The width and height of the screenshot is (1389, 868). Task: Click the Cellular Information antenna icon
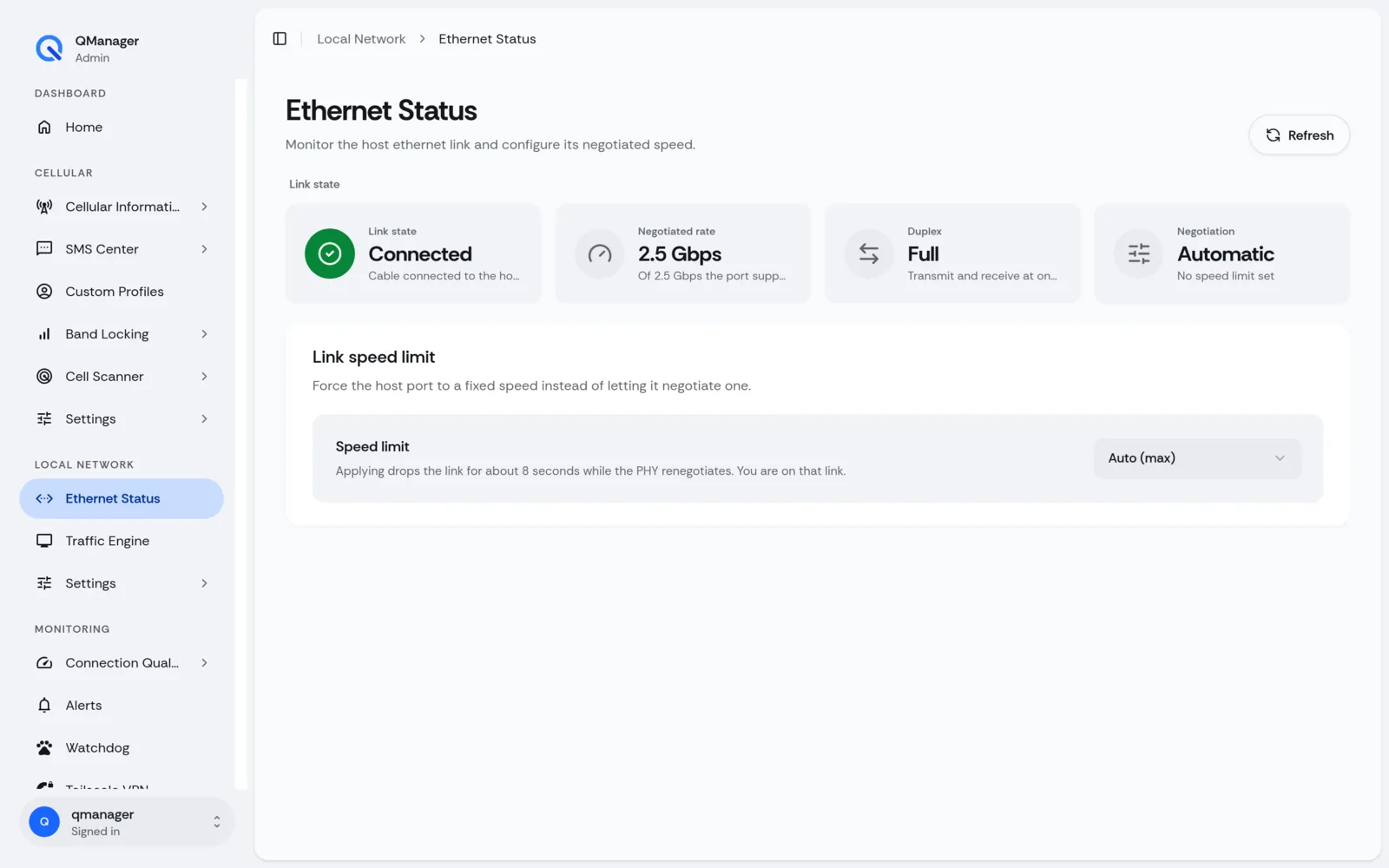point(44,207)
